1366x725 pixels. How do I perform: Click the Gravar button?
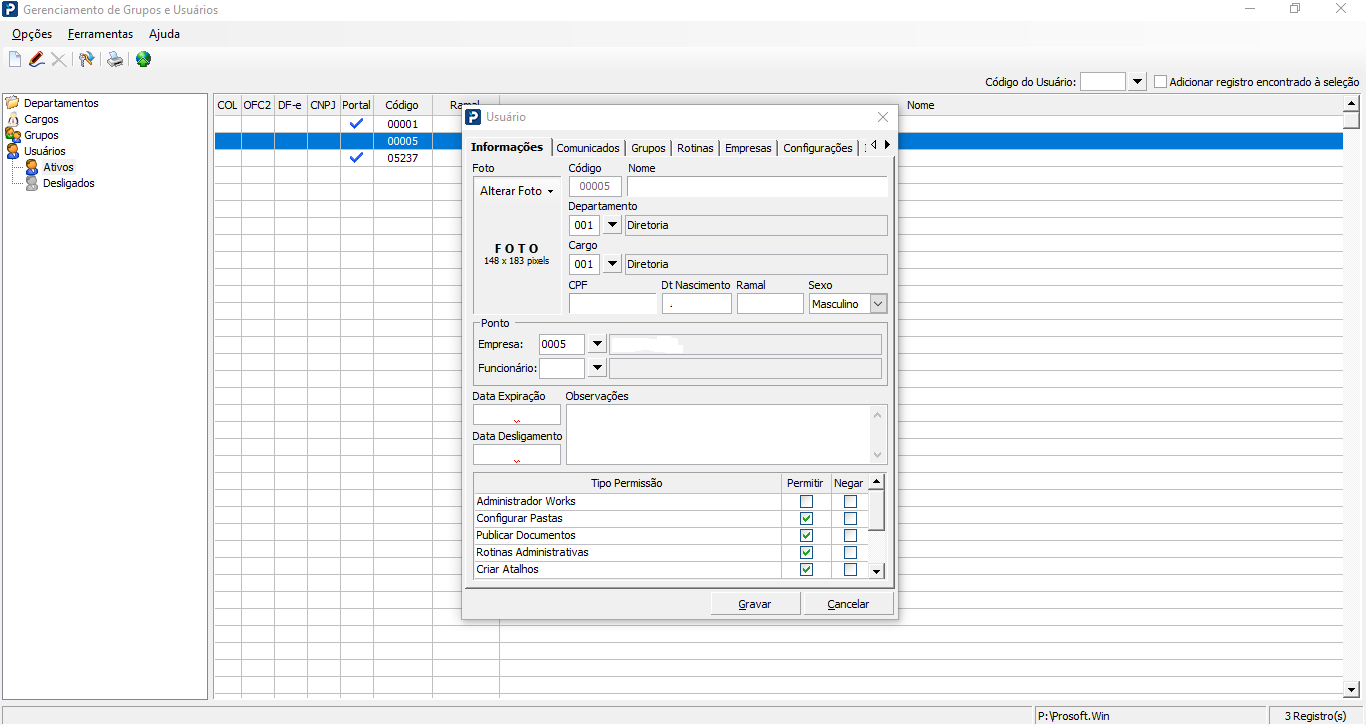755,604
